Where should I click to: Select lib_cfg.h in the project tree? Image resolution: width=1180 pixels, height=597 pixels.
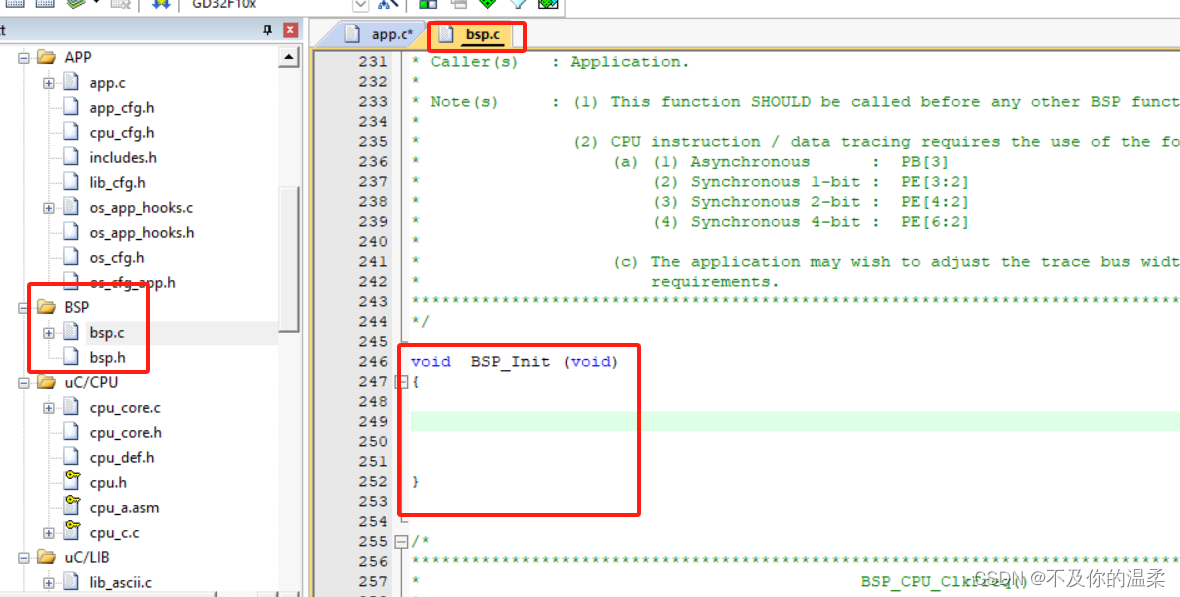(117, 182)
